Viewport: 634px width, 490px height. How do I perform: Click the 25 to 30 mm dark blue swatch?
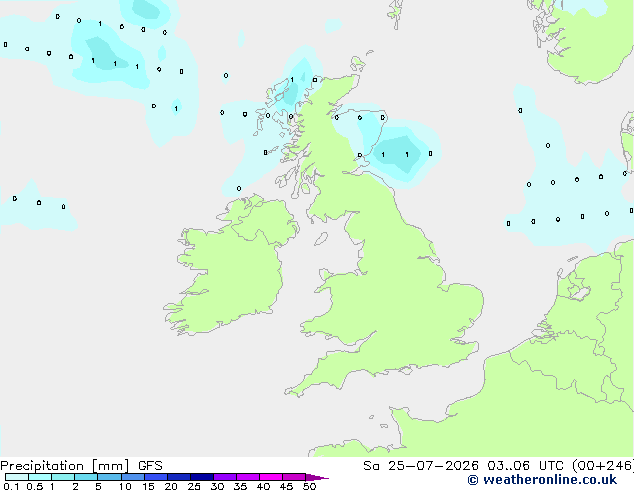tap(202, 477)
